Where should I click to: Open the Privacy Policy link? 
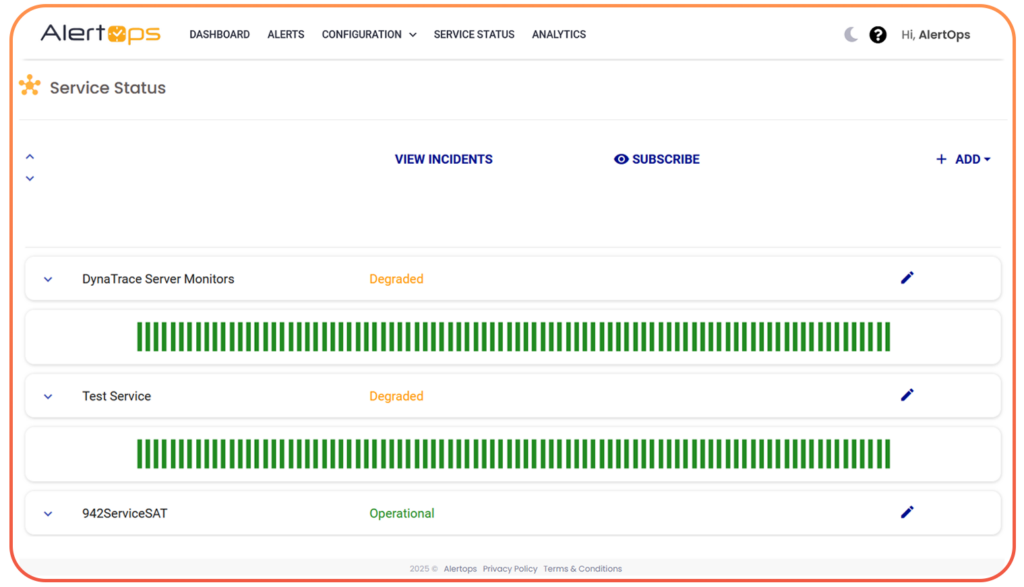click(510, 568)
